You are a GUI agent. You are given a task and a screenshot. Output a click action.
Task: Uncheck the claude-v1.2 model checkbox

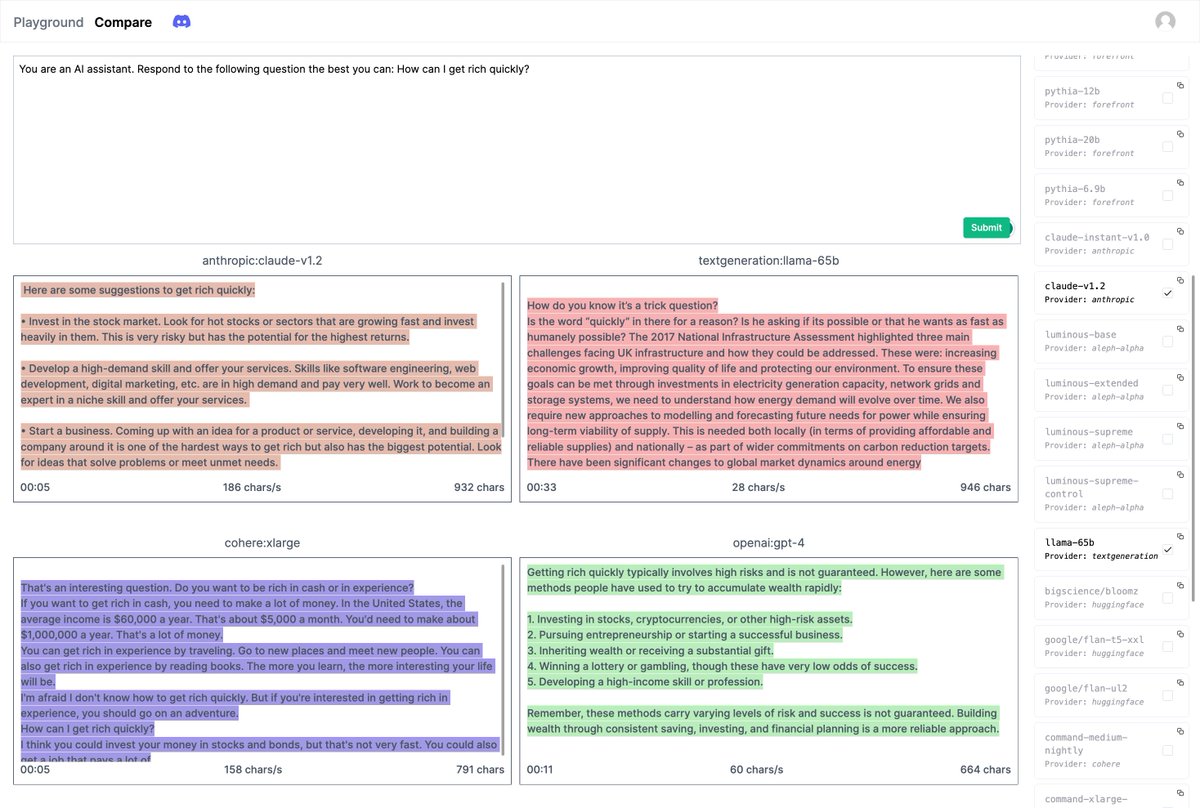coord(1167,293)
